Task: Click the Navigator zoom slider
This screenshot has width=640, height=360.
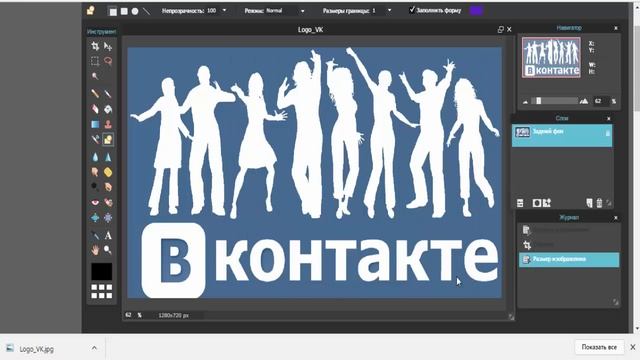Action: click(x=554, y=101)
